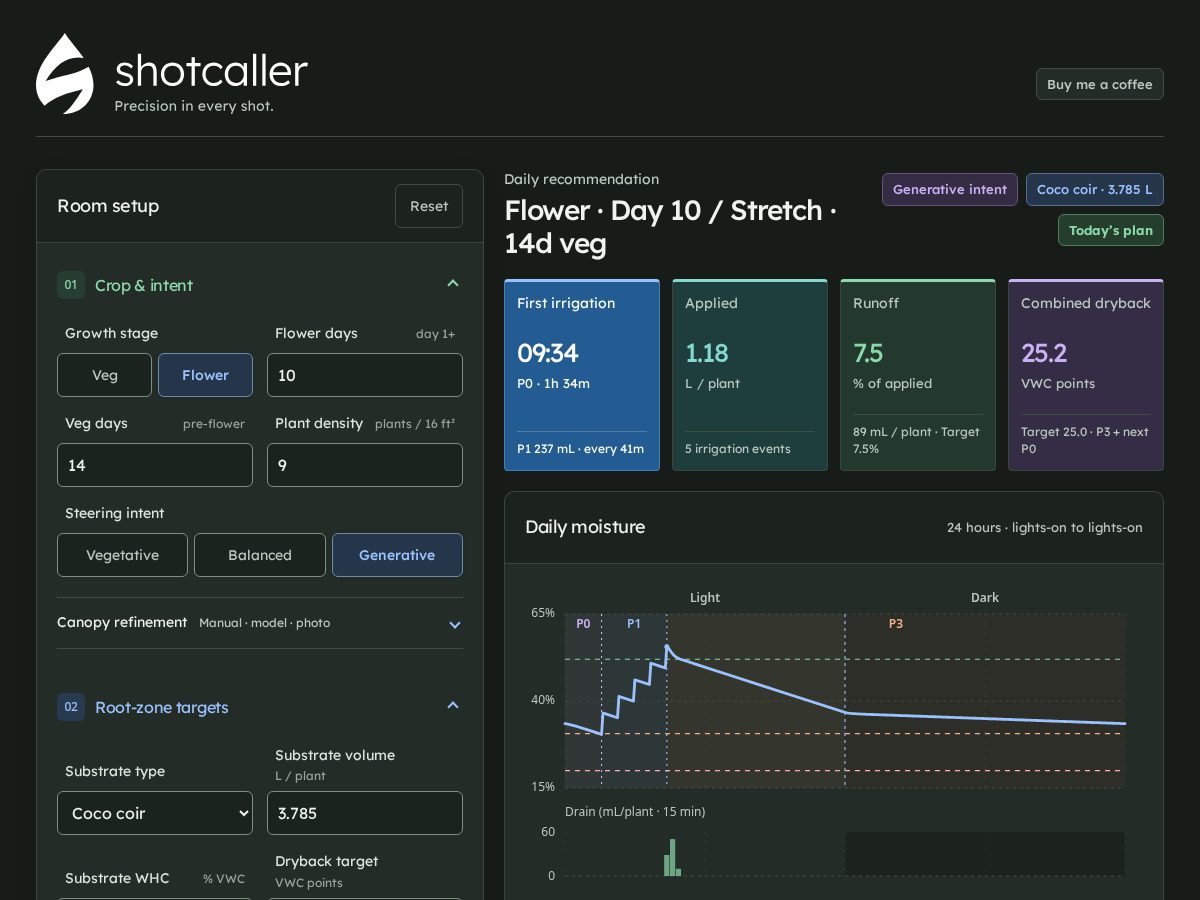Image resolution: width=1200 pixels, height=900 pixels.
Task: Click the "Dryback target" label
Action: pos(327,861)
